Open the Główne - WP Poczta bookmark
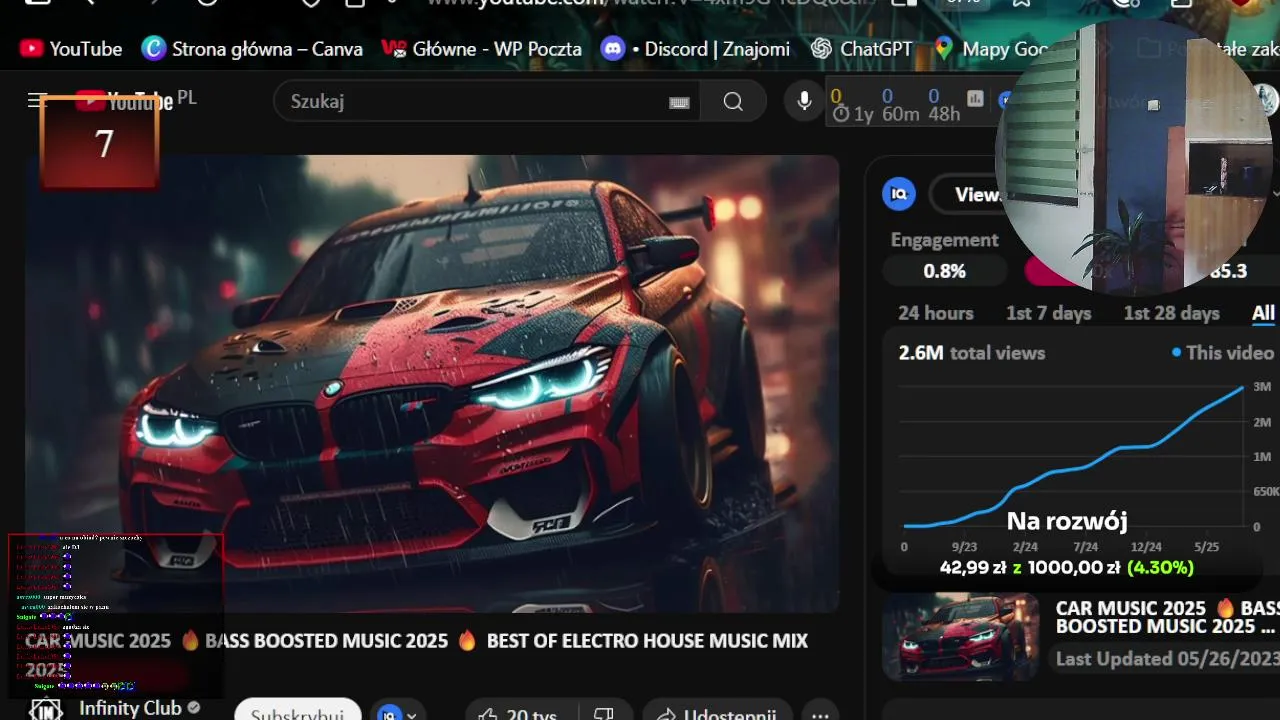The image size is (1280, 720). point(482,48)
